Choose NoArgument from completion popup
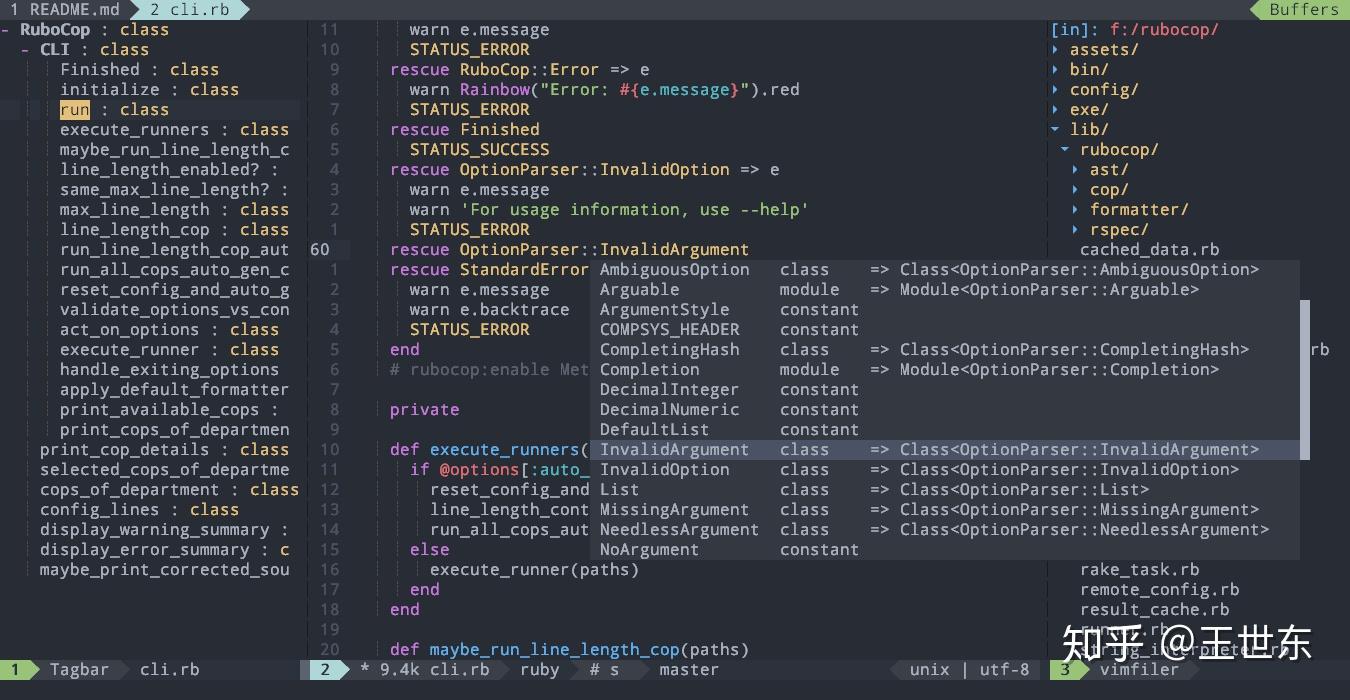This screenshot has width=1350, height=700. click(x=945, y=550)
